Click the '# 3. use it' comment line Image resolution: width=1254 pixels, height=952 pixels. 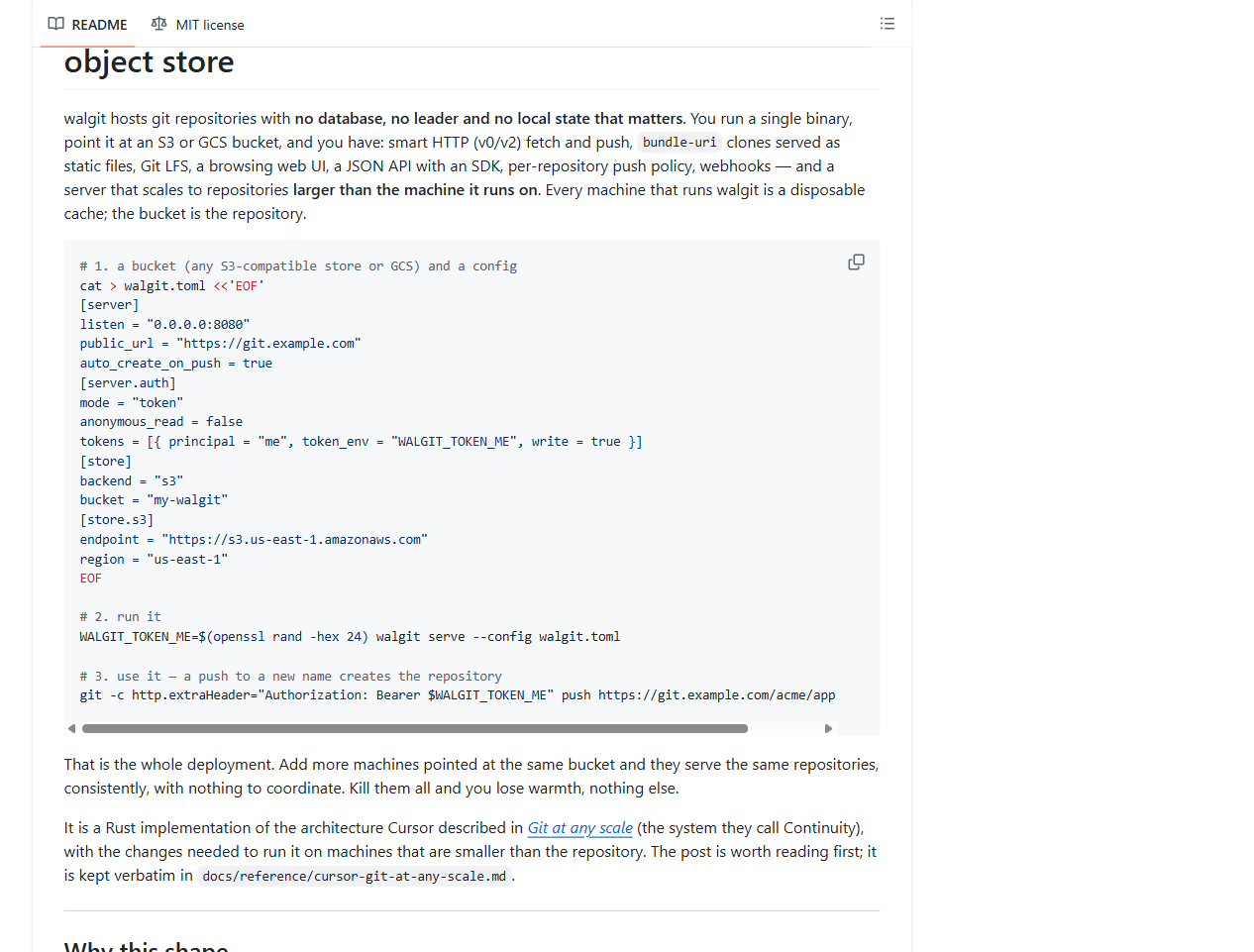(x=291, y=677)
